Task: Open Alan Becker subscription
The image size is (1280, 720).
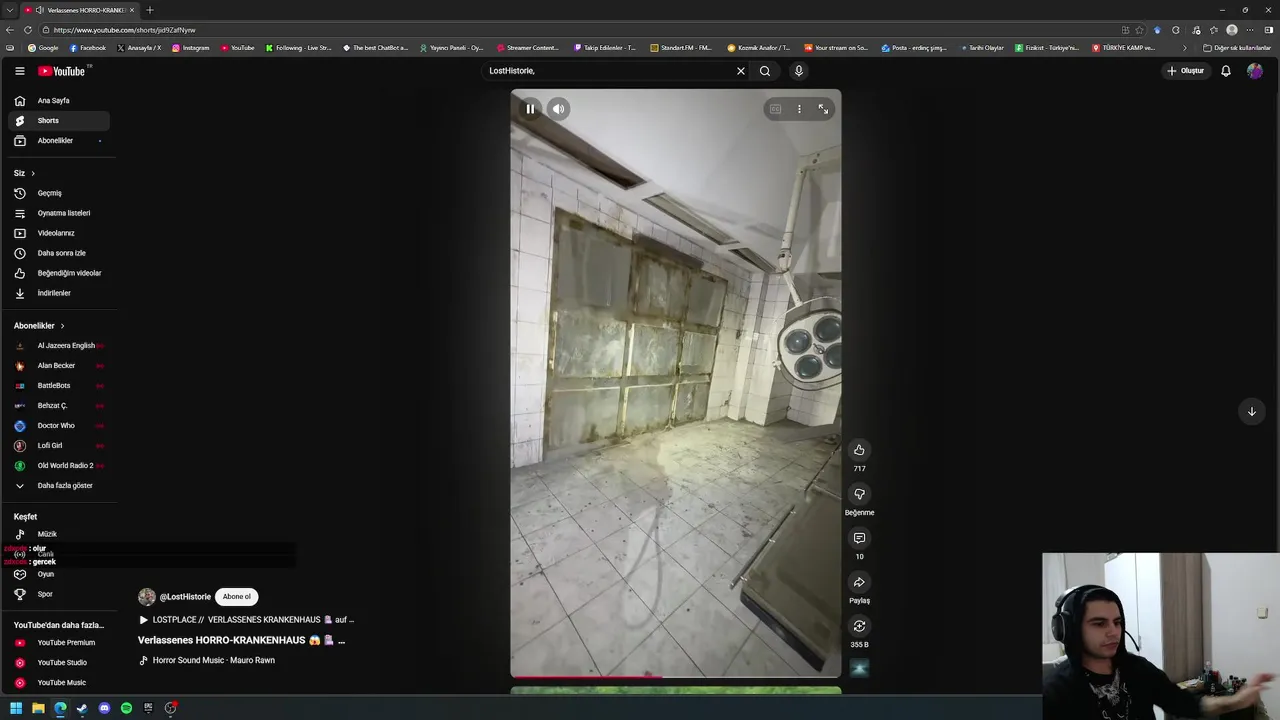Action: (x=58, y=366)
